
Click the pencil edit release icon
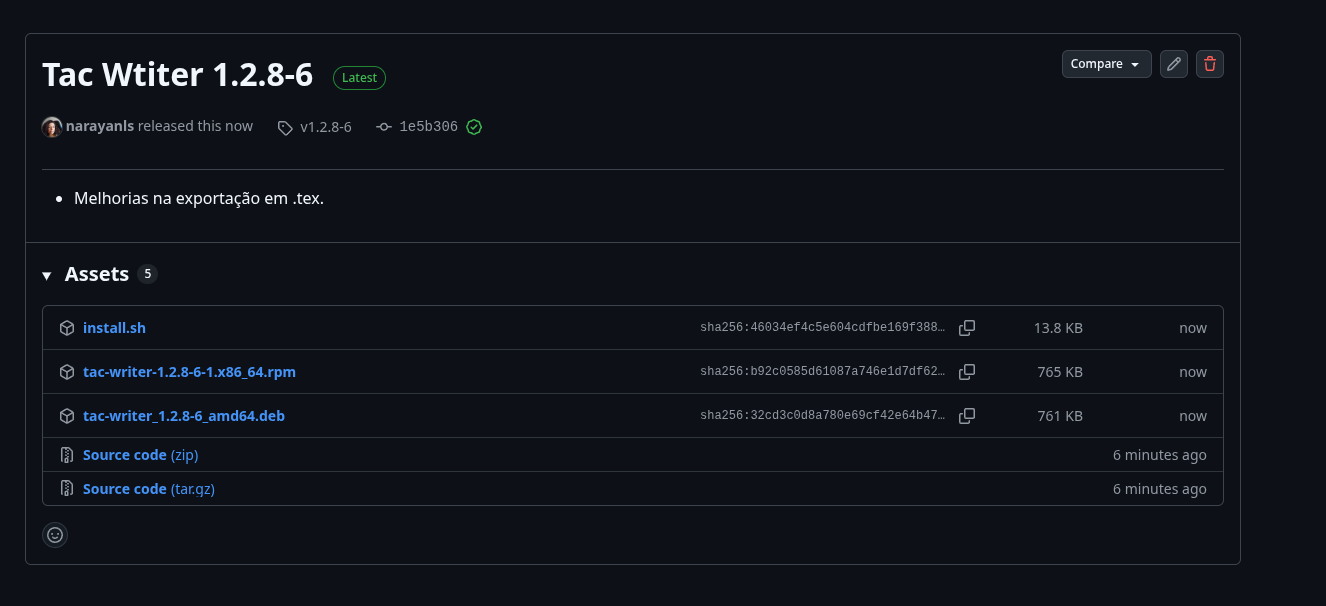[1174, 64]
